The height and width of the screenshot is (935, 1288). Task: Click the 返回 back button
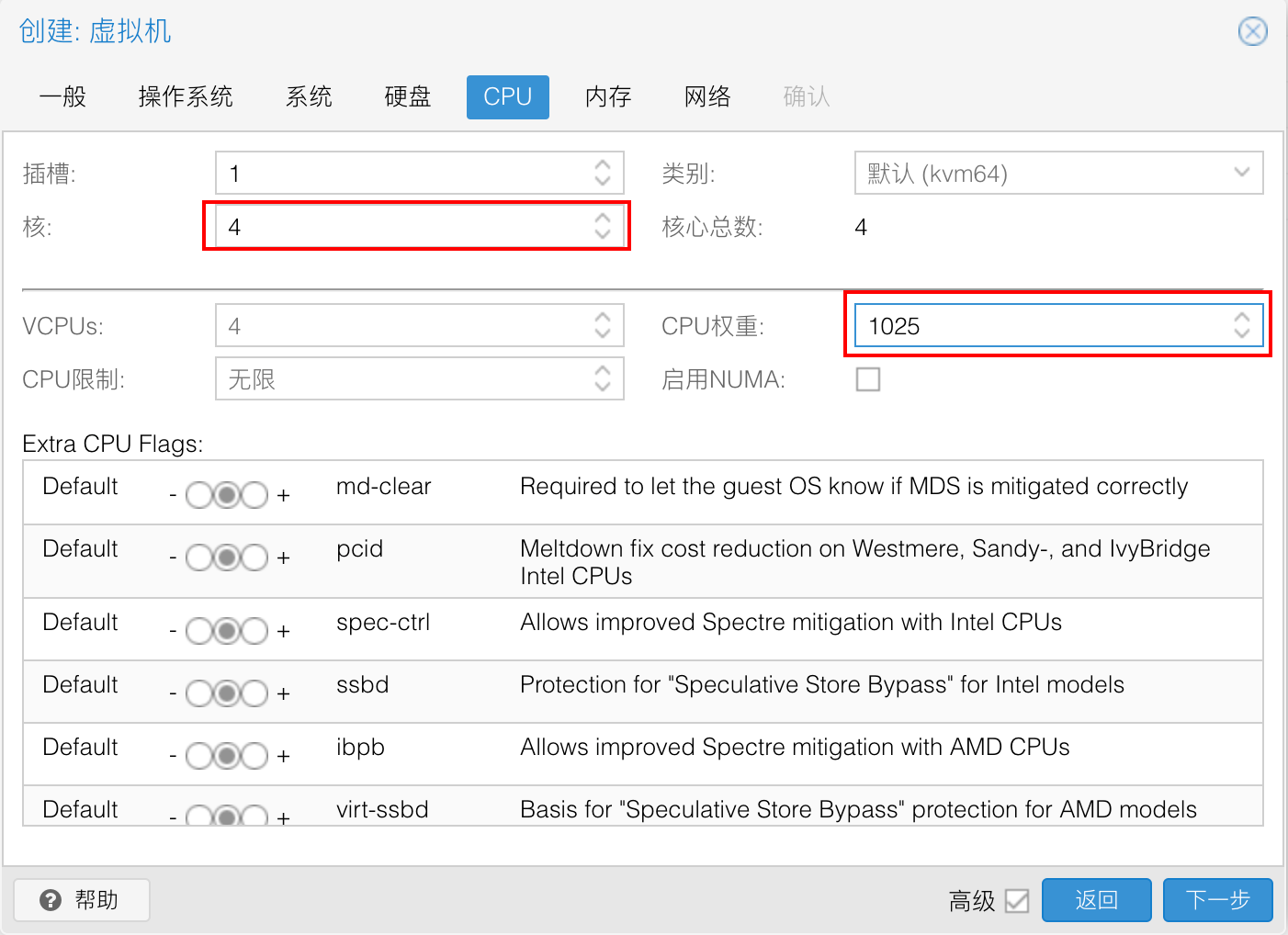(1096, 900)
